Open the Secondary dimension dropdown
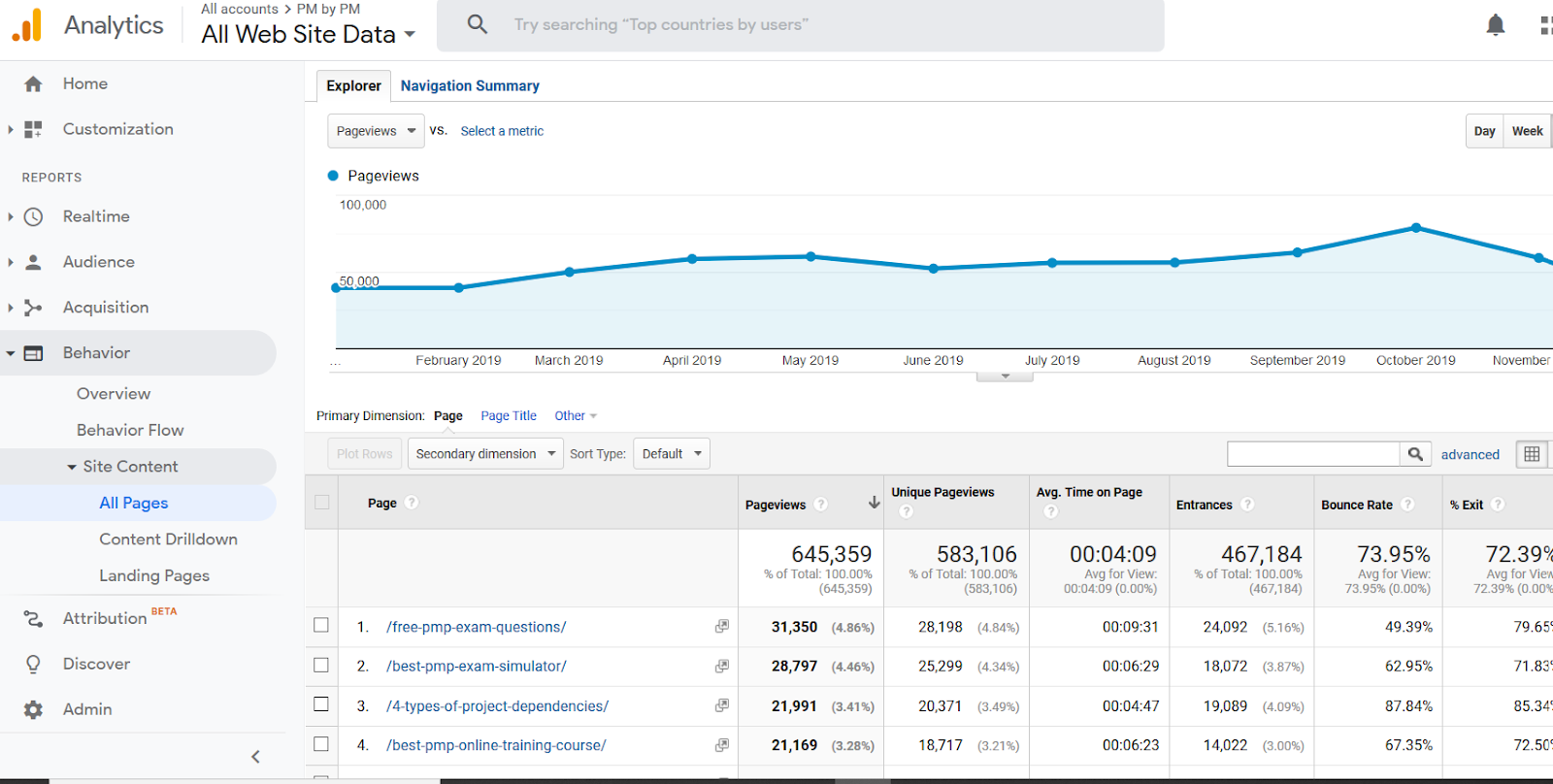The image size is (1553, 784). click(x=485, y=454)
